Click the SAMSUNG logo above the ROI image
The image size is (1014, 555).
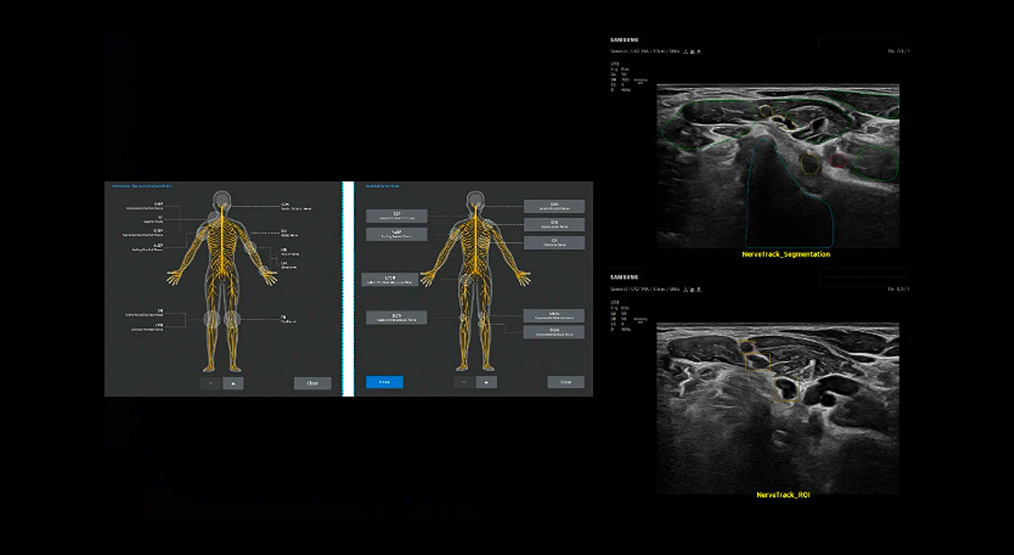pyautogui.click(x=623, y=278)
